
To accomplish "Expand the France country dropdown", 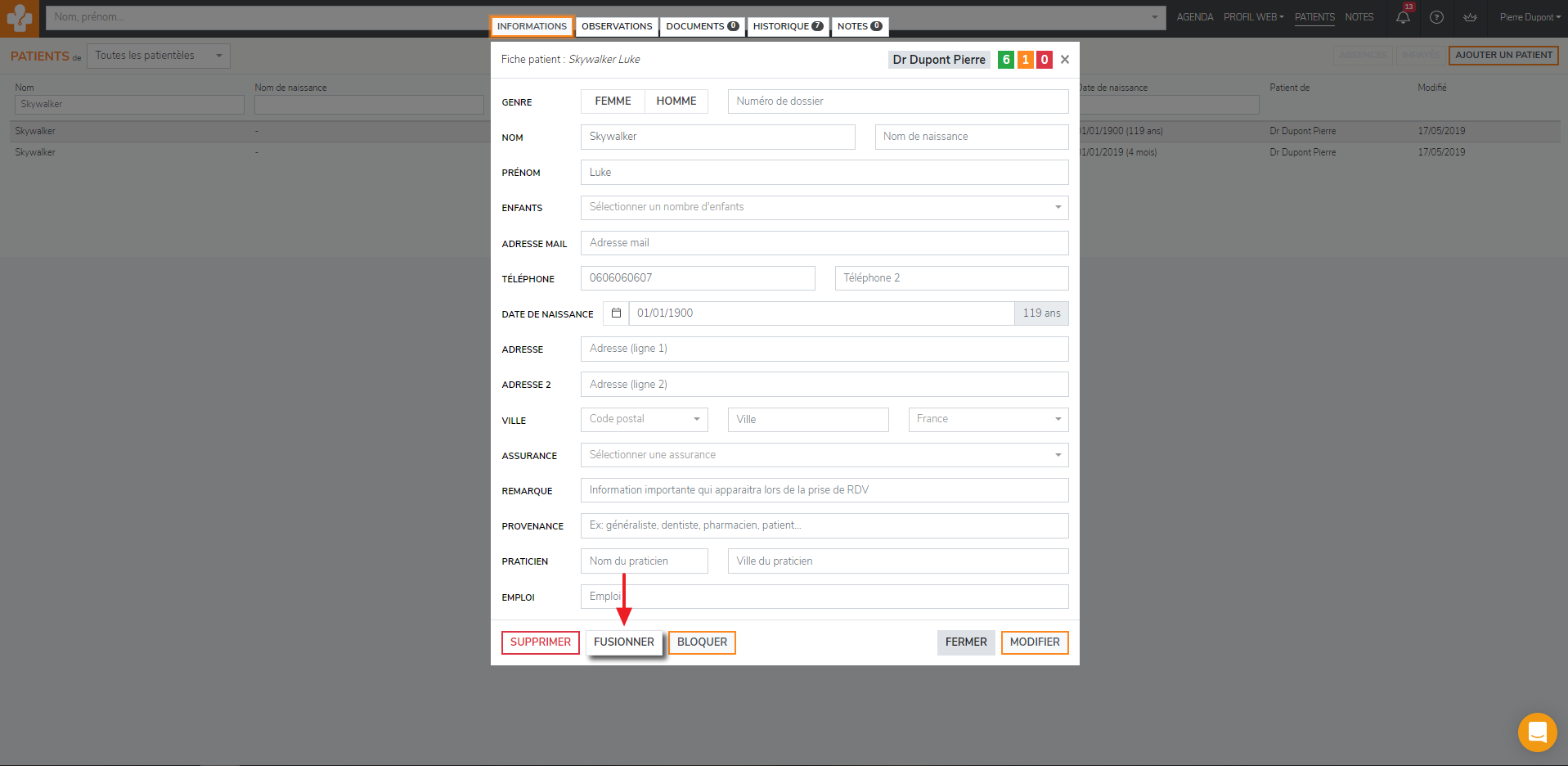I will (x=988, y=420).
